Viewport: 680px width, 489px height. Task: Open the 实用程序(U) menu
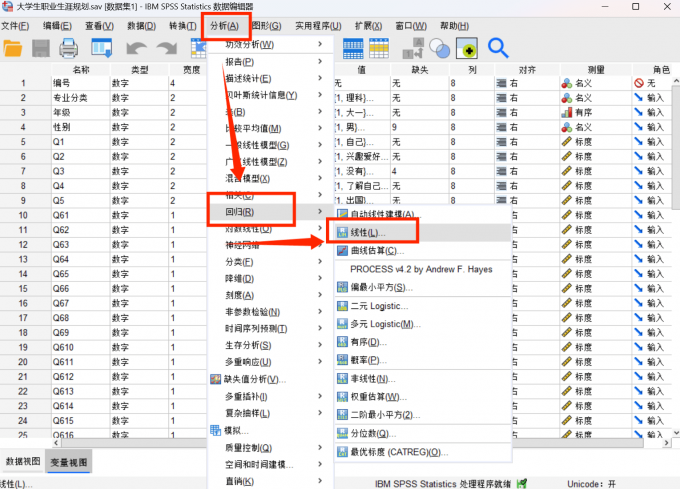(318, 26)
